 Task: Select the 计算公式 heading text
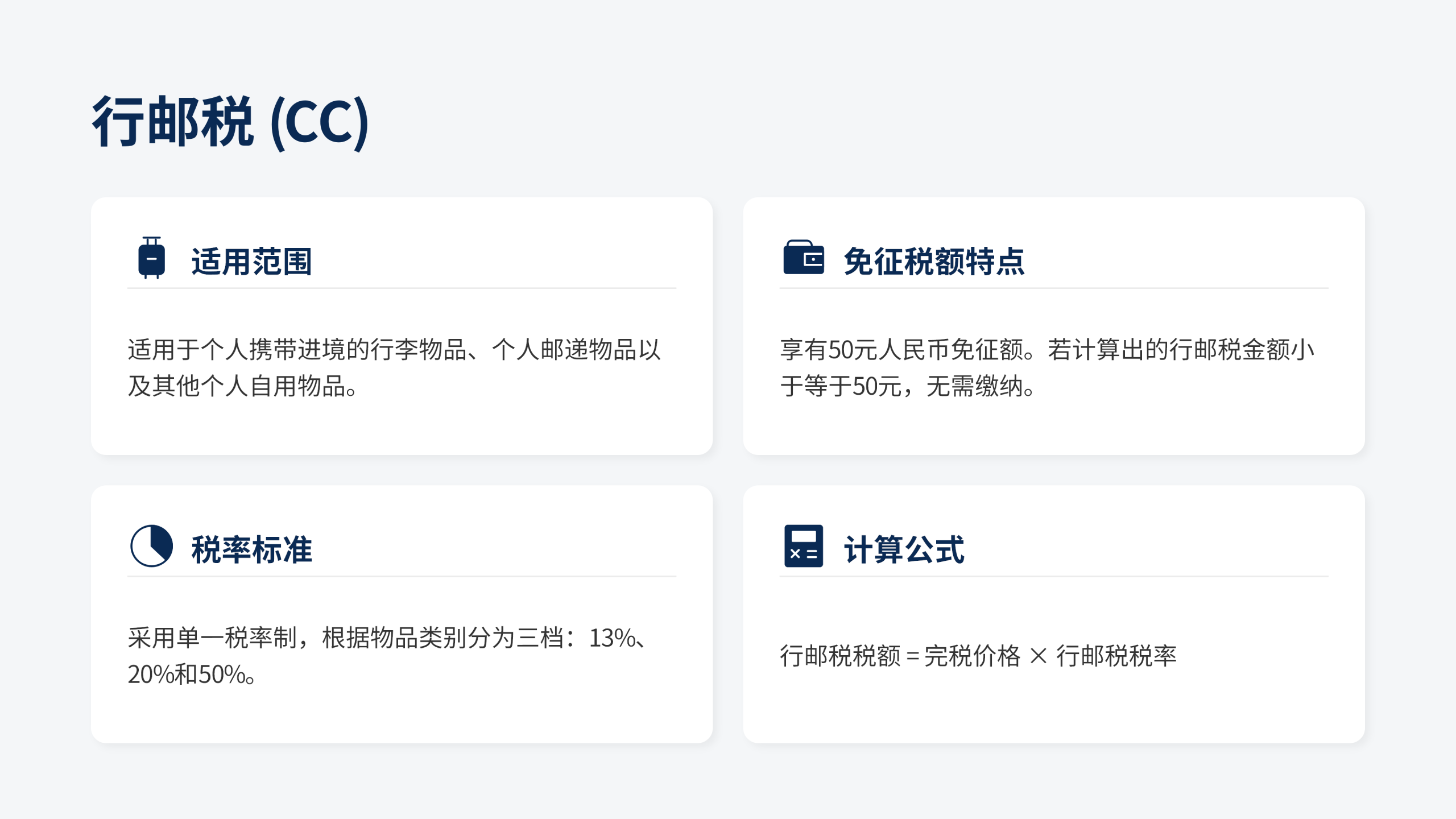(x=903, y=550)
